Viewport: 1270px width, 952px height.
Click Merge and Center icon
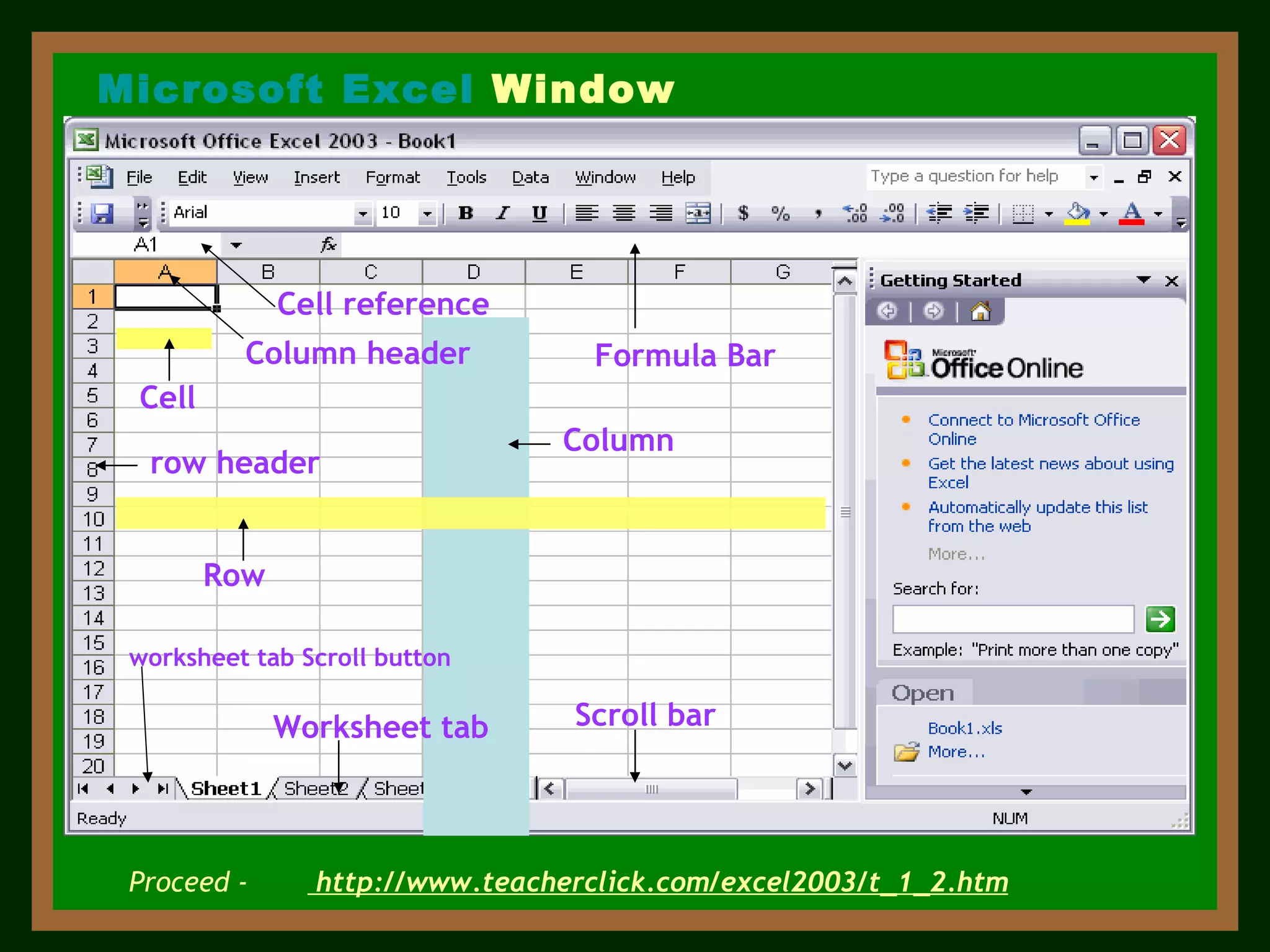698,213
